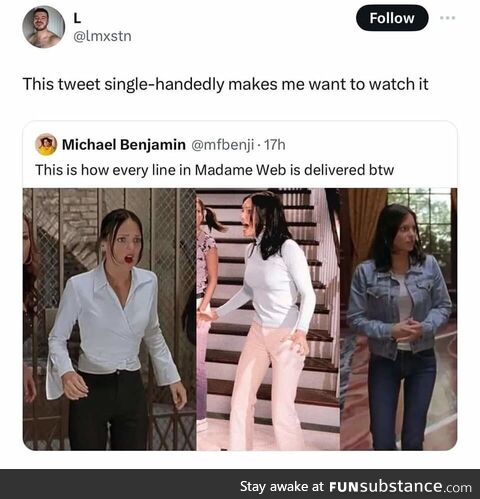Viewport: 480px width, 499px height.
Task: Visit the @lmxstn handle
Action: click(102, 36)
